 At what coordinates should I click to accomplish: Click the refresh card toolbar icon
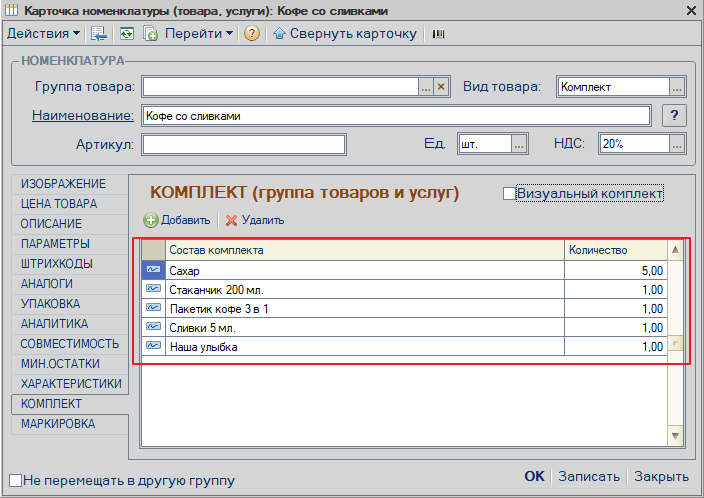[127, 34]
